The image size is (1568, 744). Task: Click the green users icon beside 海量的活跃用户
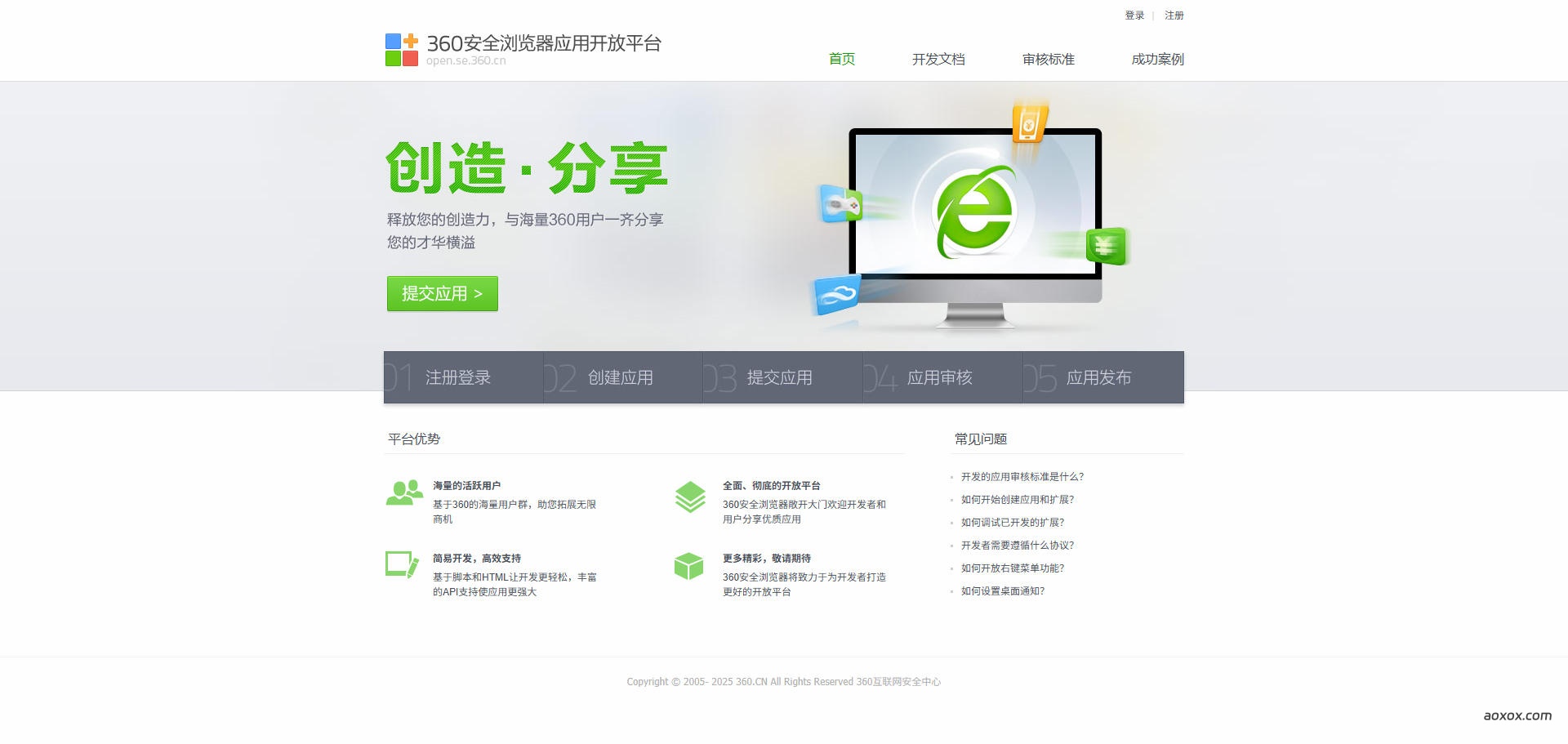pos(403,494)
